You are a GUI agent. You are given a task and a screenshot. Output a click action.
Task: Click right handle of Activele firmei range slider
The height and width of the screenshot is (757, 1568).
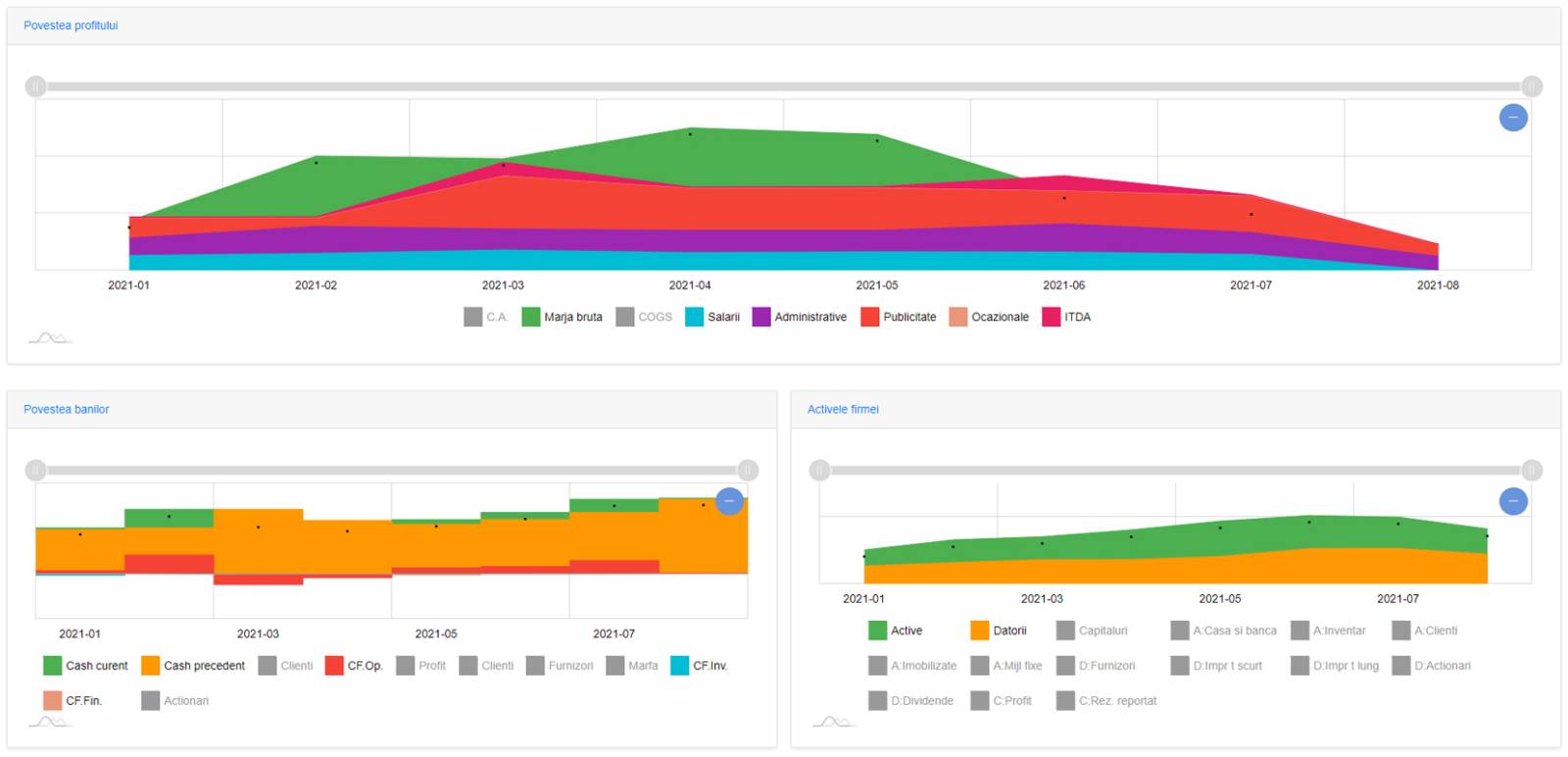coord(1532,471)
